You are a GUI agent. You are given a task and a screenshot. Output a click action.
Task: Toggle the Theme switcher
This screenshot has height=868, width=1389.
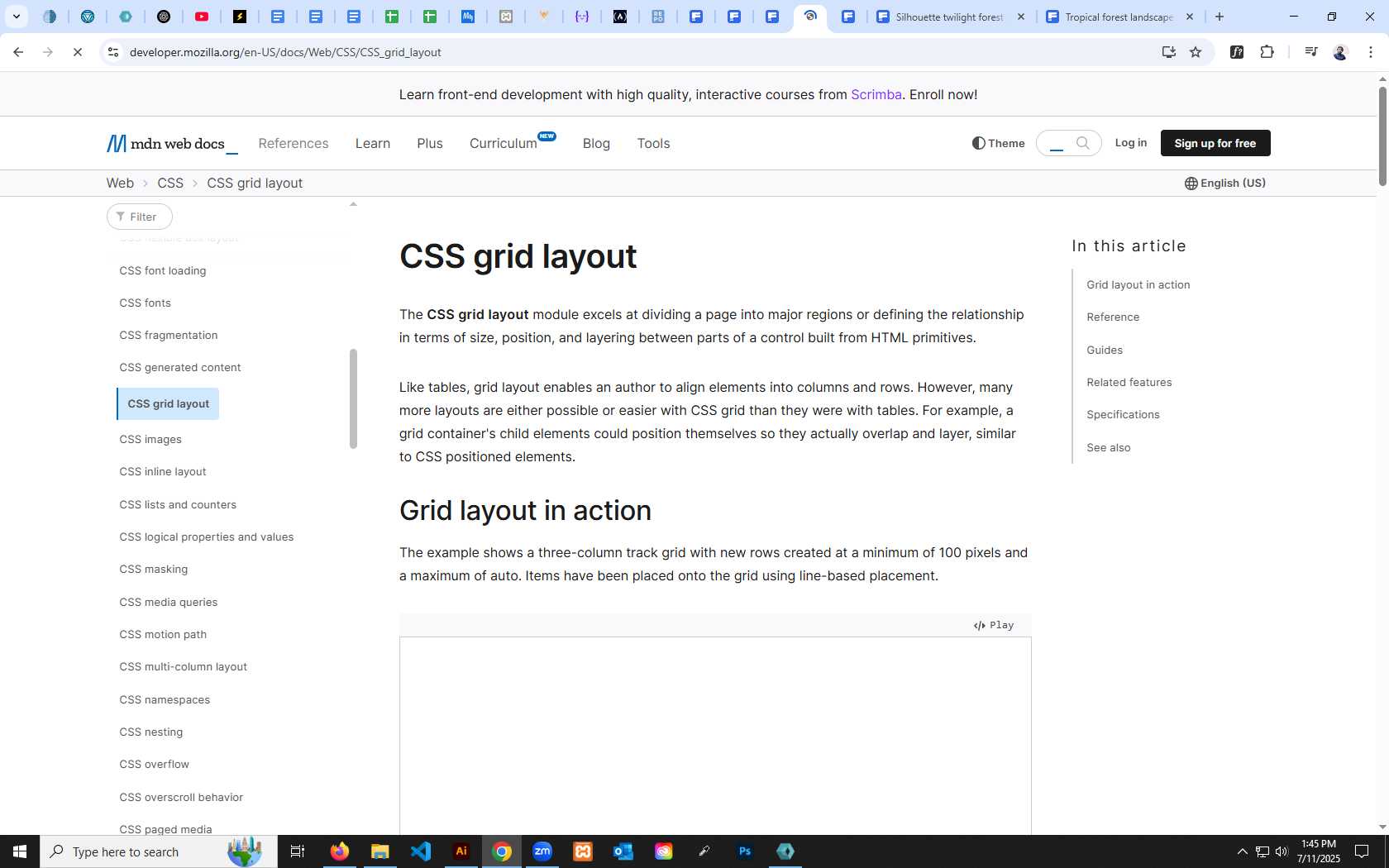999,143
